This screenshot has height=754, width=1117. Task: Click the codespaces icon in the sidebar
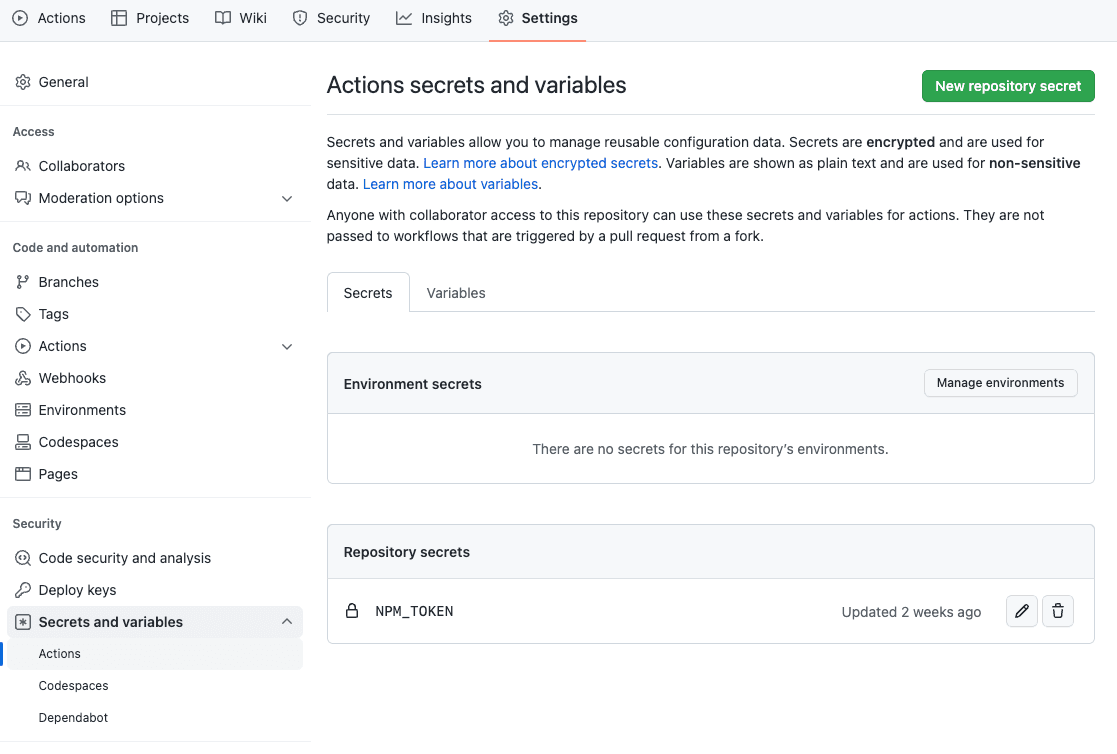23,442
